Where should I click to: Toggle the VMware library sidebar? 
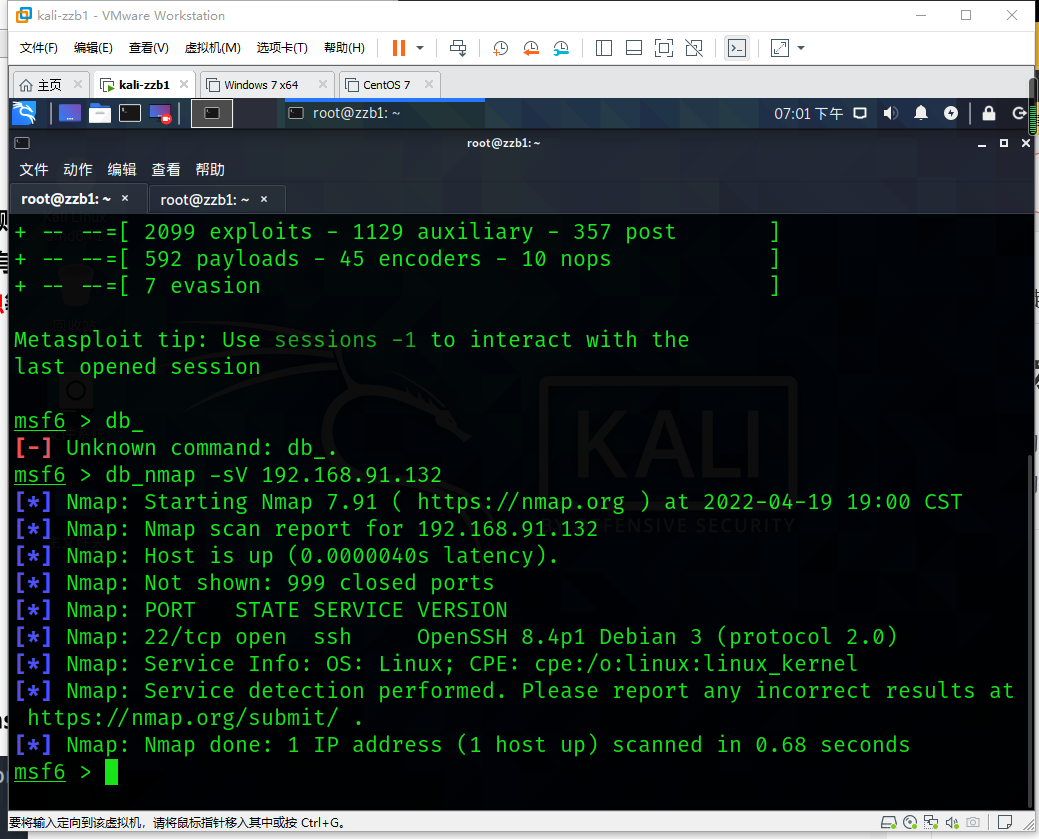[x=603, y=47]
